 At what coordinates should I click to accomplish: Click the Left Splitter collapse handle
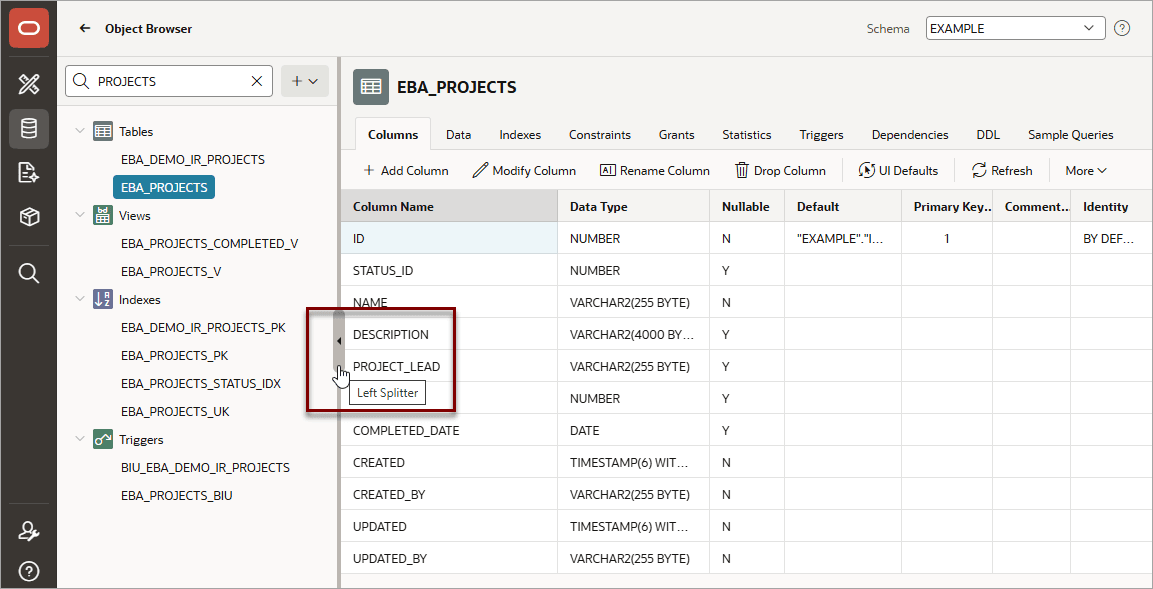(339, 340)
